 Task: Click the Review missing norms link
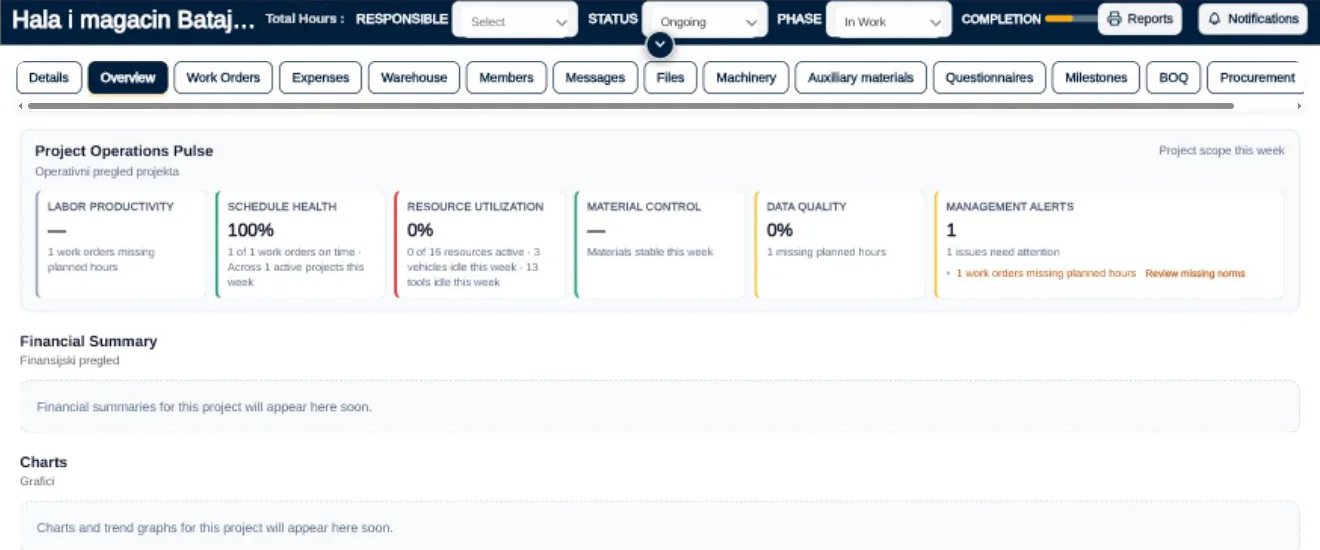[1195, 273]
